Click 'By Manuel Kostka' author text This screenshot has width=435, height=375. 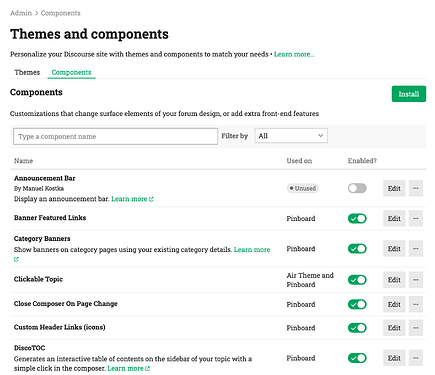[39, 188]
